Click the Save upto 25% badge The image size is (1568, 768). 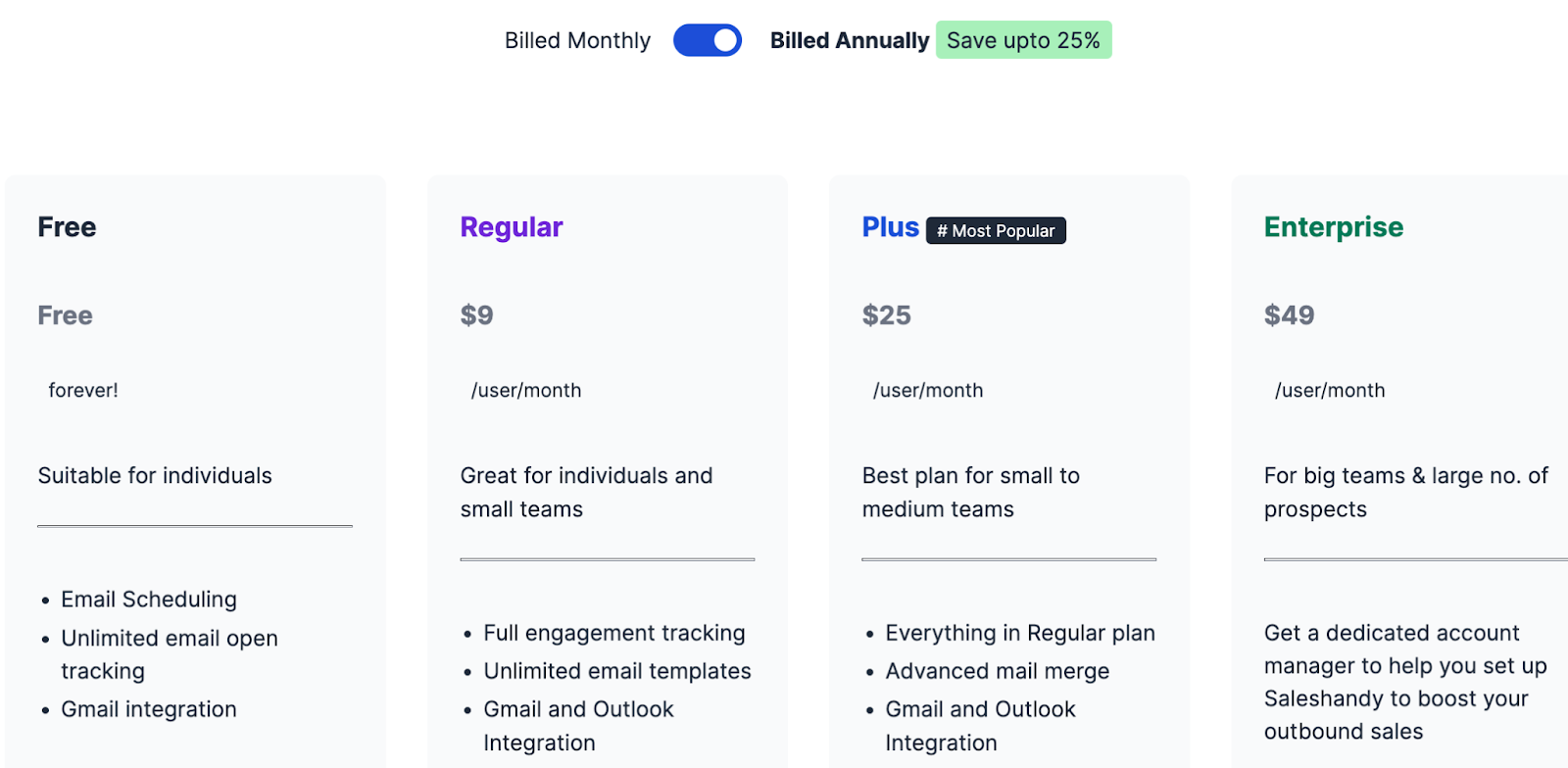pos(1023,40)
